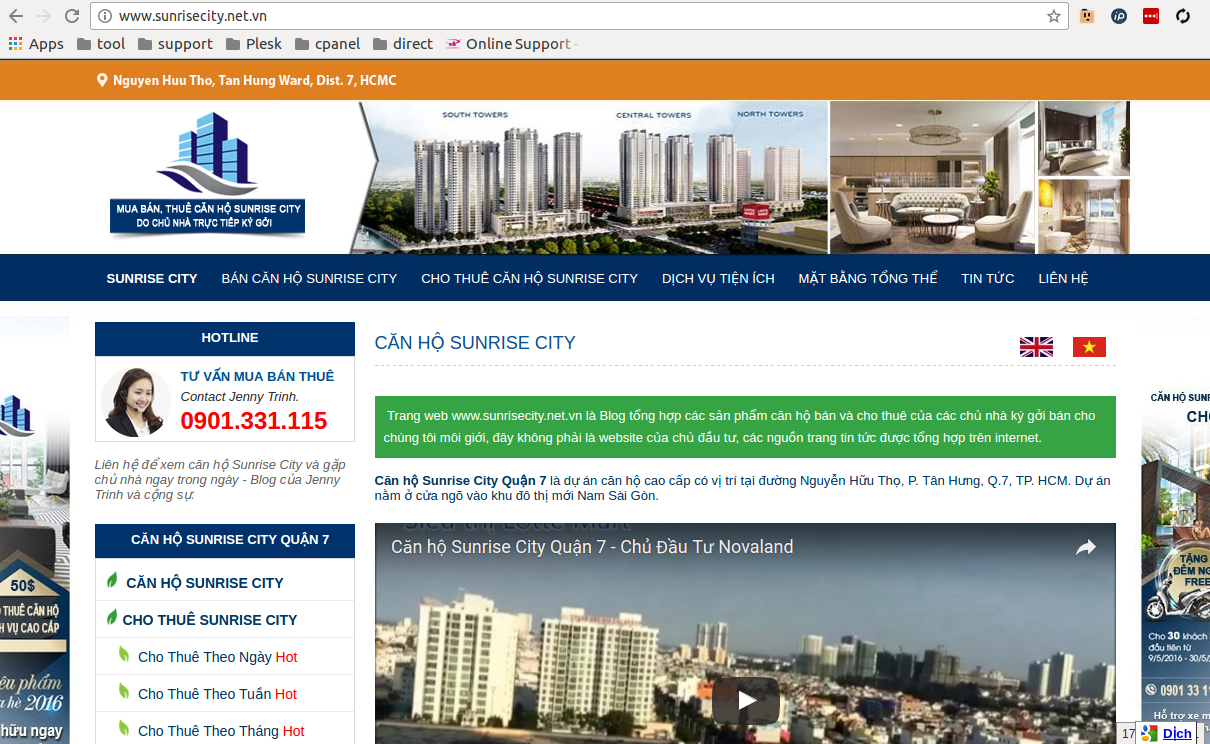Open the 'support' bookmark folder
1210x744 pixels.
[x=176, y=44]
